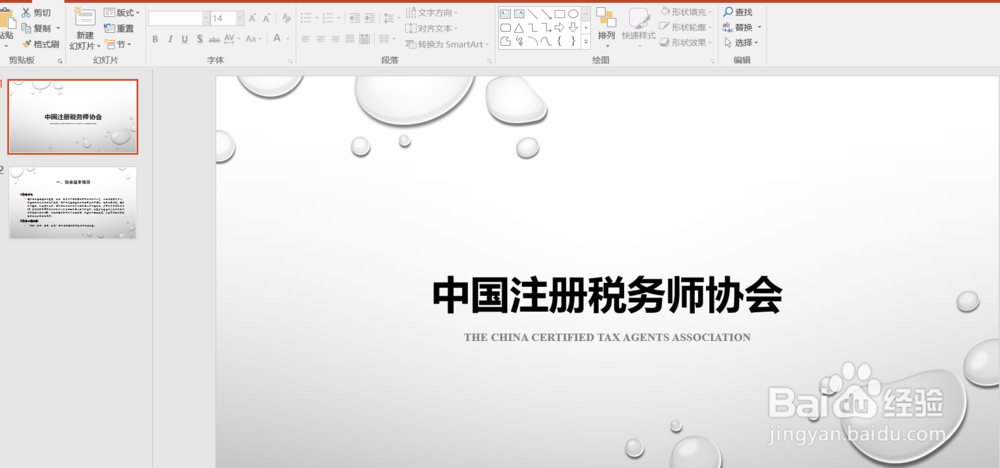The width and height of the screenshot is (1000, 468).
Task: Select the left brace shape
Action: (559, 41)
